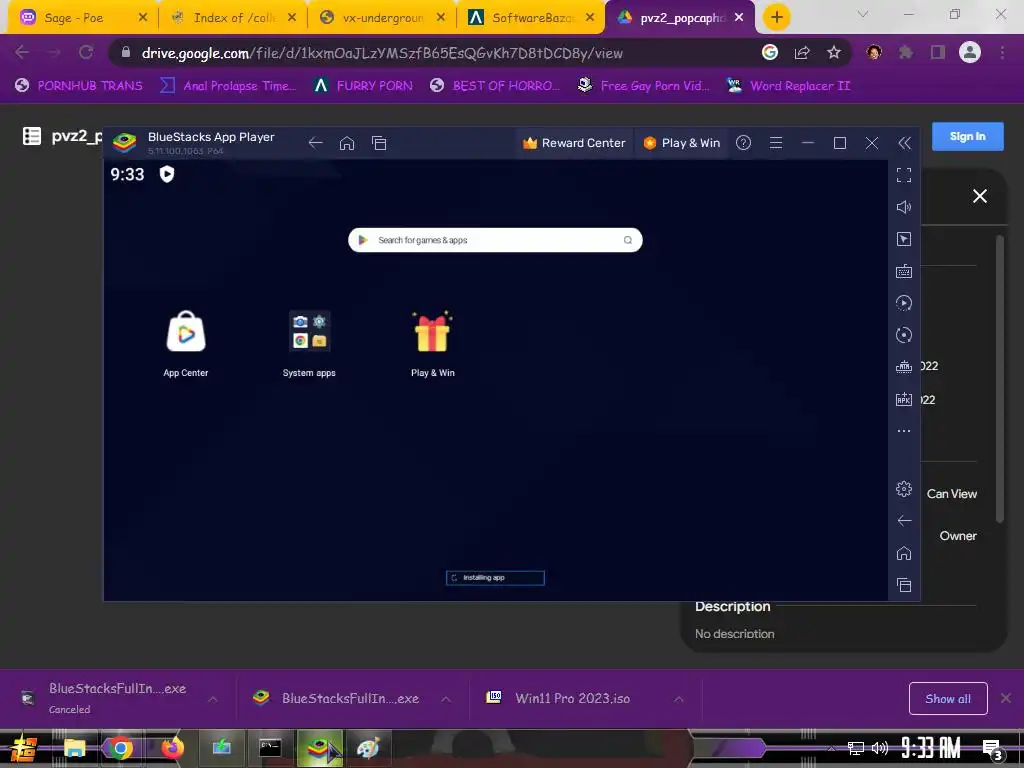Open Chrome from the taskbar
The width and height of the screenshot is (1024, 768).
point(120,748)
